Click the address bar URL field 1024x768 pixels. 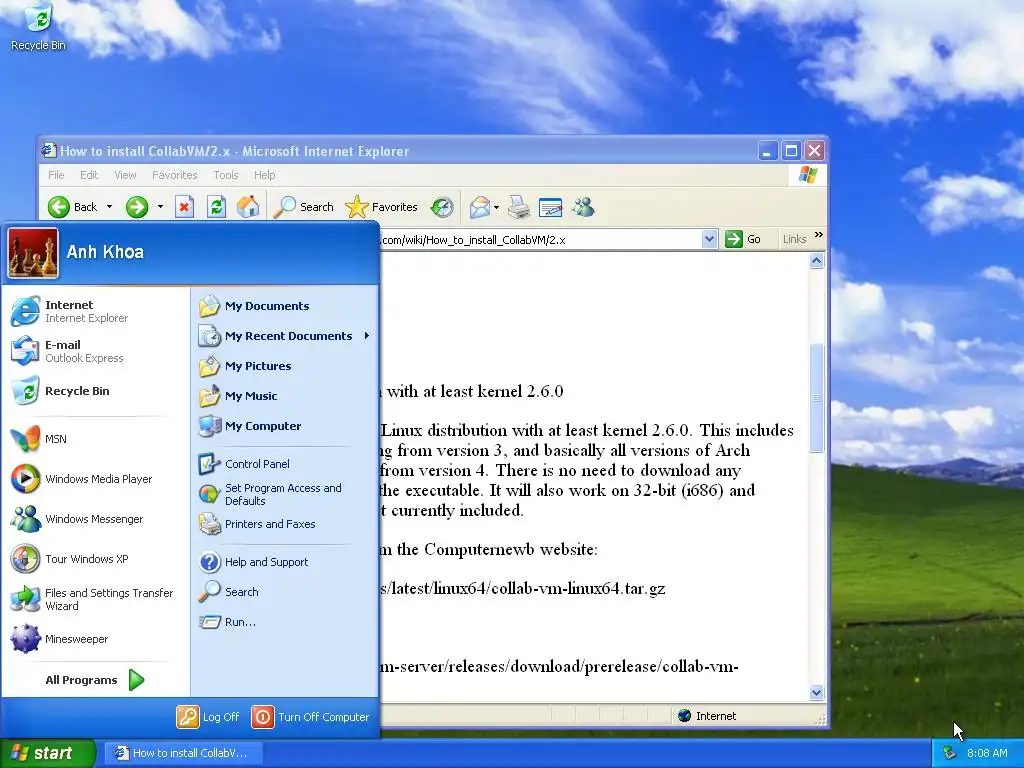point(540,240)
